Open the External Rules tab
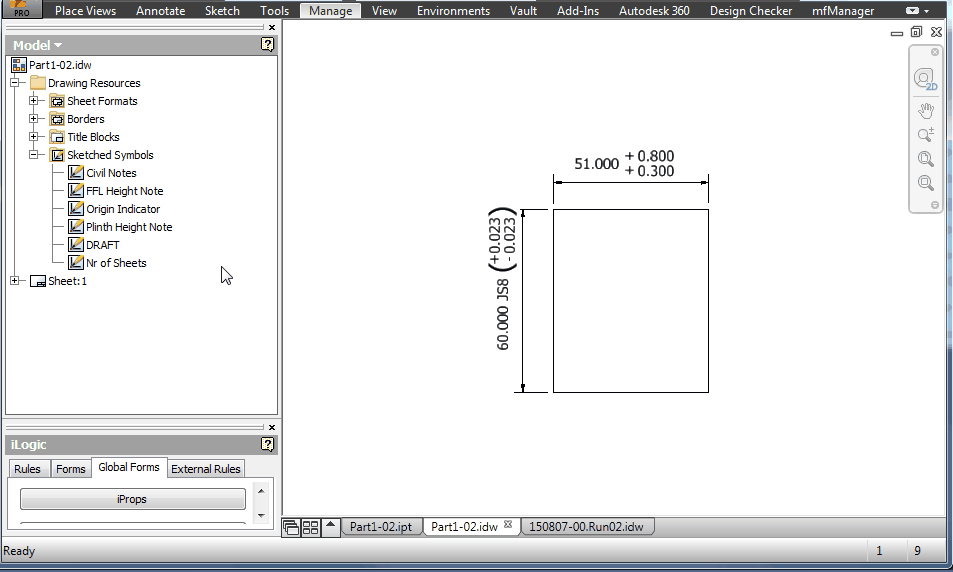The height and width of the screenshot is (572, 953). click(x=205, y=469)
